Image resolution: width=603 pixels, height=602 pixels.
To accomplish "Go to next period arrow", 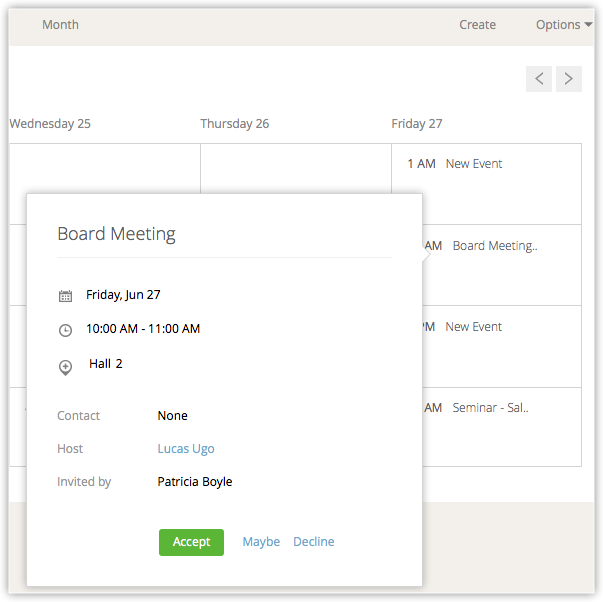I will tap(569, 79).
